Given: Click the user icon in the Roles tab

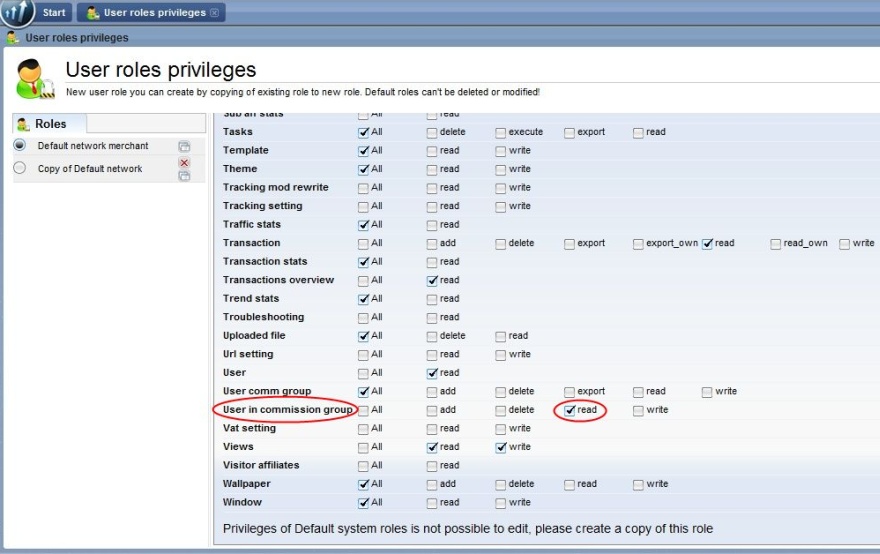Looking at the screenshot, I should 25,124.
